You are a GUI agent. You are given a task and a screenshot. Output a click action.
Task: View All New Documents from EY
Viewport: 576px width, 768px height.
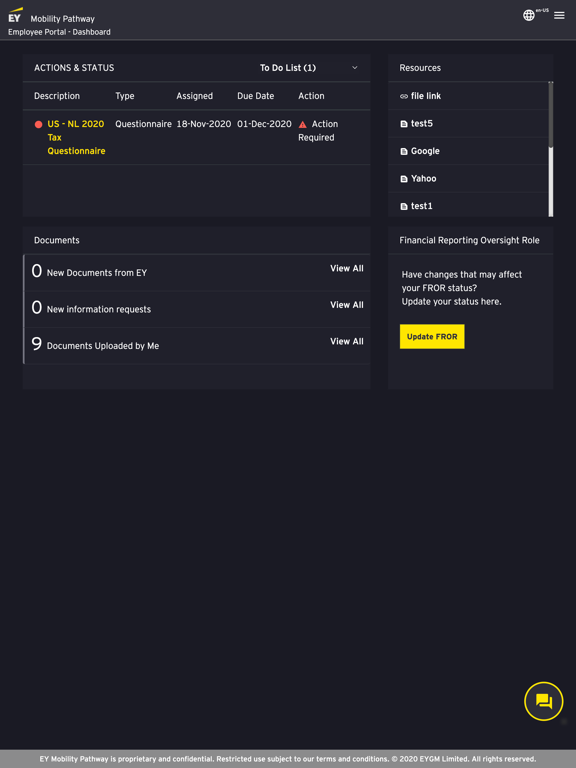tap(347, 268)
